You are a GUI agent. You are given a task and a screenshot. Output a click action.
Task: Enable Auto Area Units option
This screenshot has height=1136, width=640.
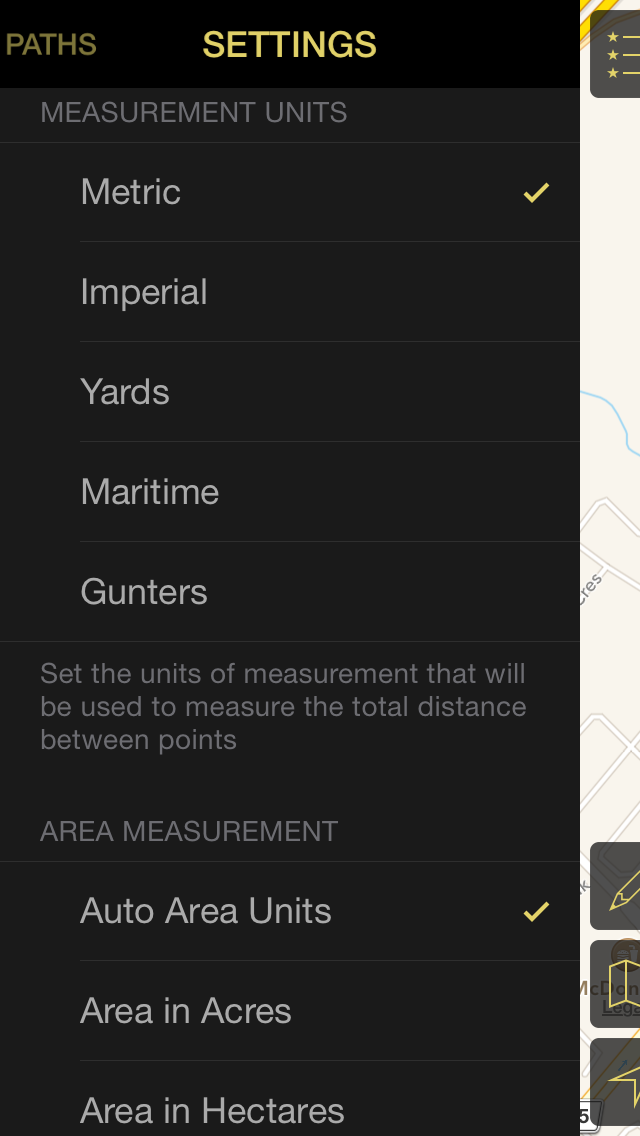click(206, 911)
